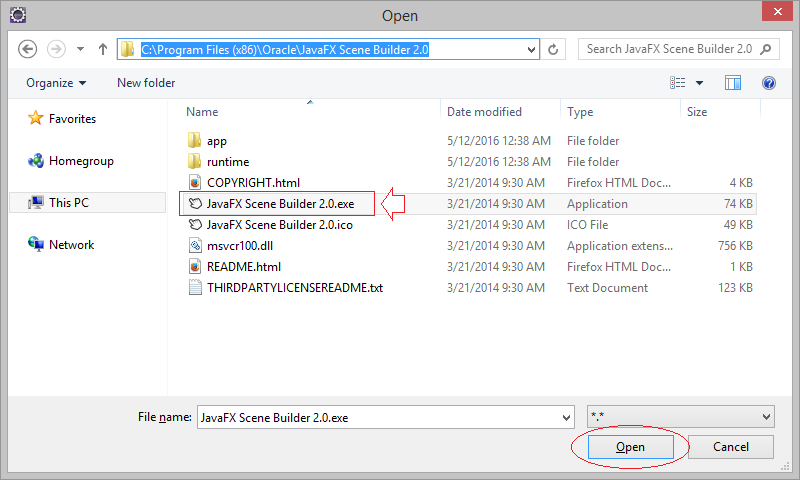
Task: Sort by the Size column header
Action: [x=697, y=112]
